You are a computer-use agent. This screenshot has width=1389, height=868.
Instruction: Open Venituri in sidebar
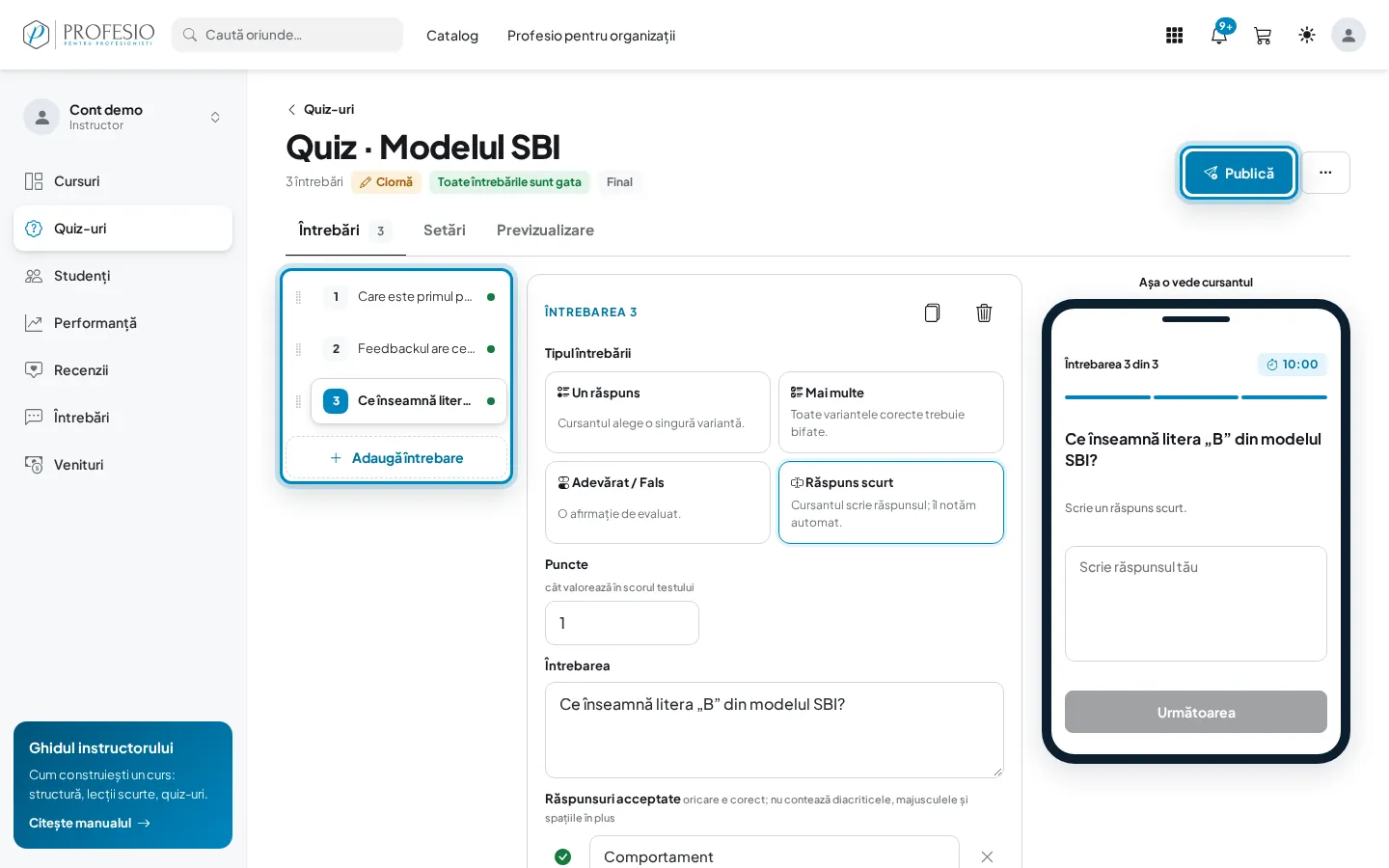[123, 465]
